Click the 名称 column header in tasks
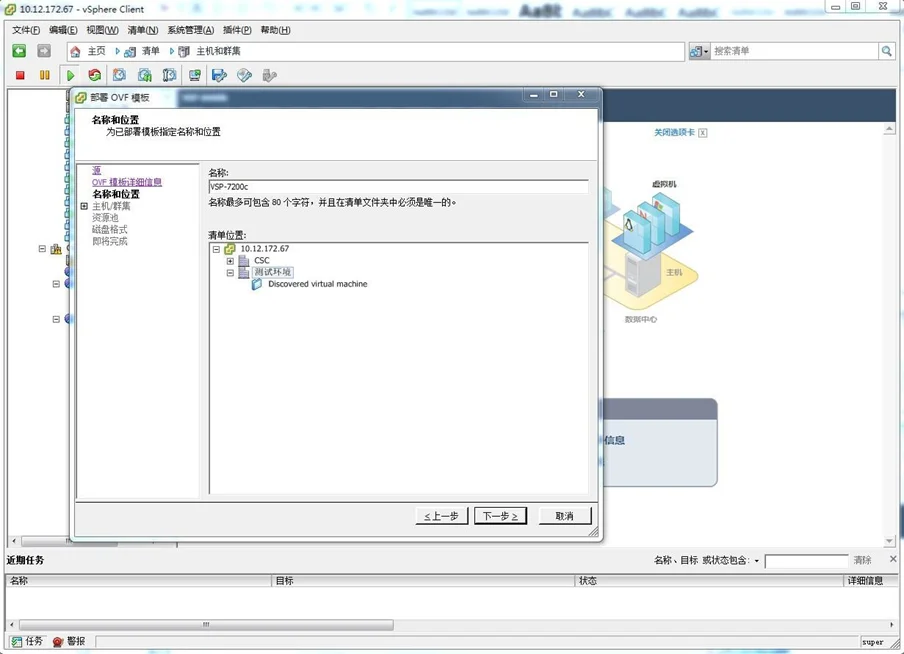 (x=138, y=581)
